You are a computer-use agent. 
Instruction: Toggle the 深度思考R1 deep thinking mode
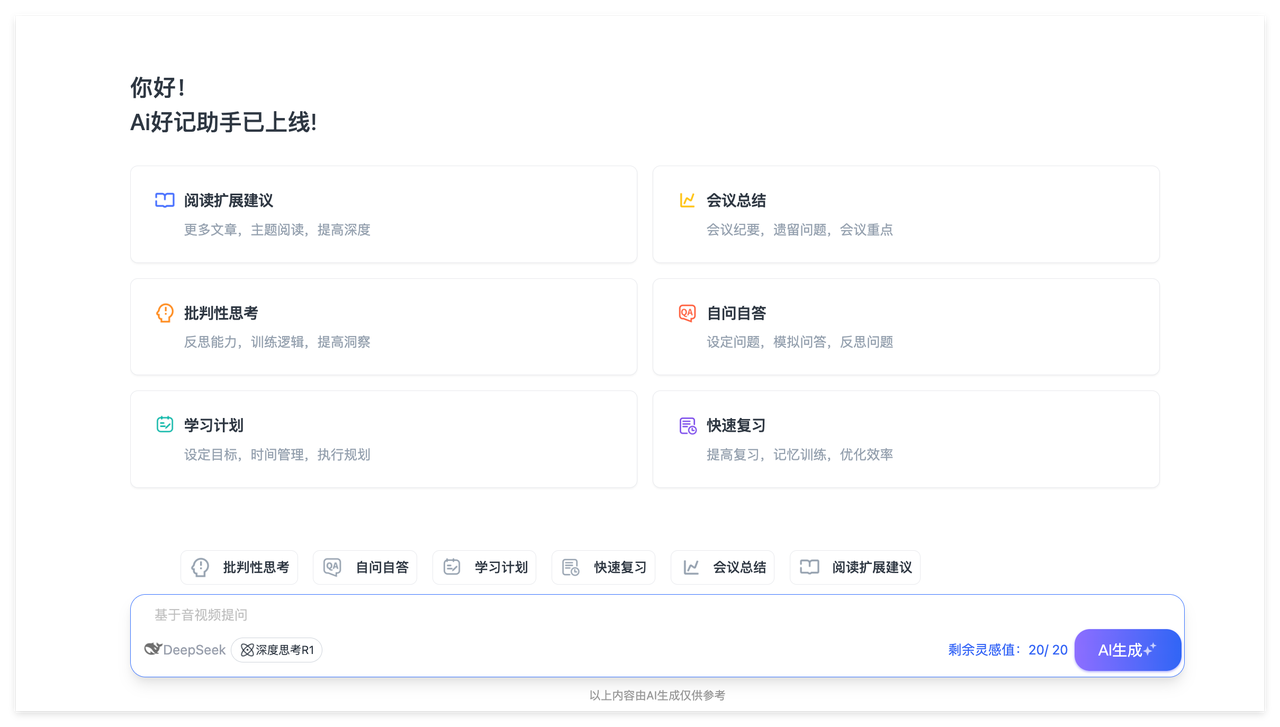point(277,650)
